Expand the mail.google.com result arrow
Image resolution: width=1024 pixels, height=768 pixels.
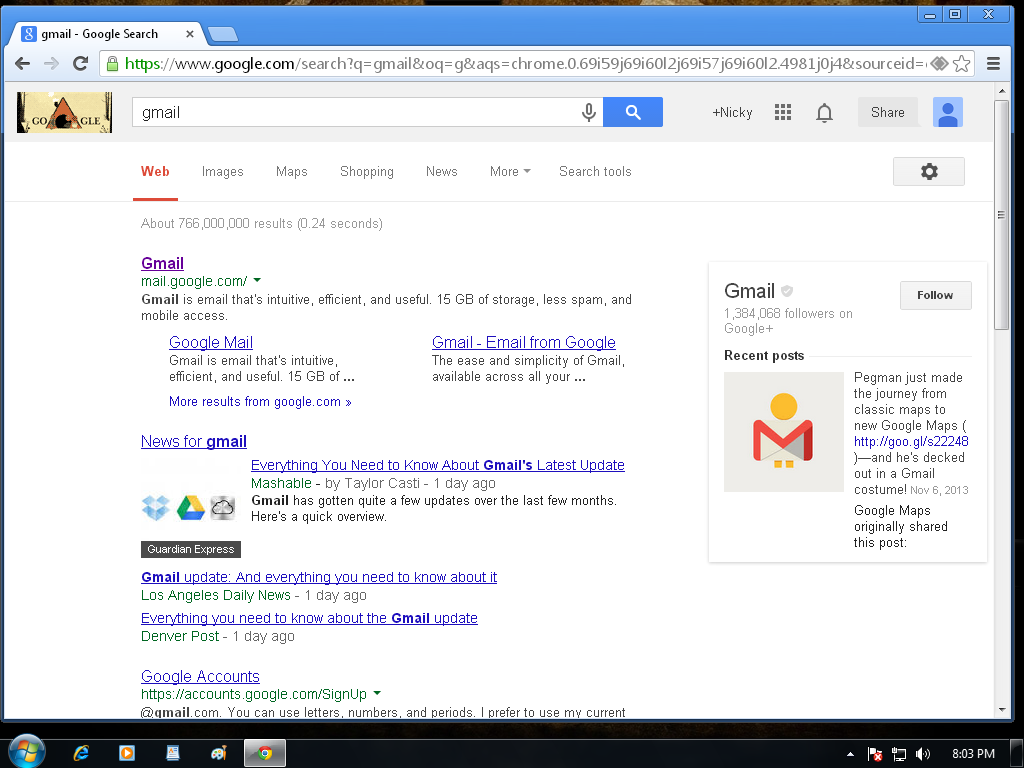(257, 281)
